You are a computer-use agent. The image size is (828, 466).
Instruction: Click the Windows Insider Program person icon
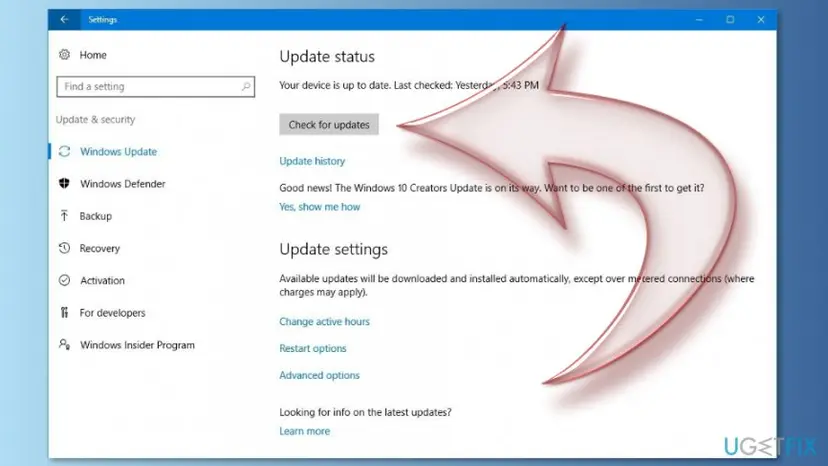point(64,344)
